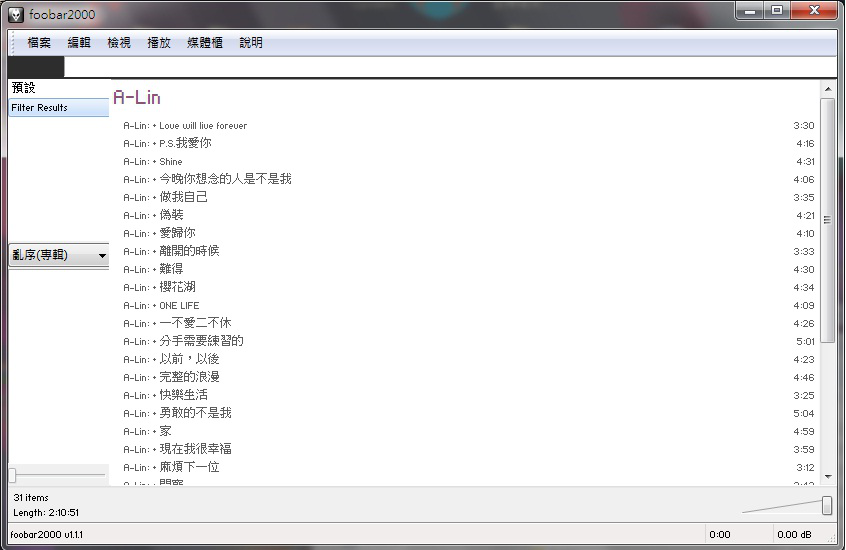The width and height of the screenshot is (846, 550).
Task: Click the volume slider handle
Action: (827, 506)
